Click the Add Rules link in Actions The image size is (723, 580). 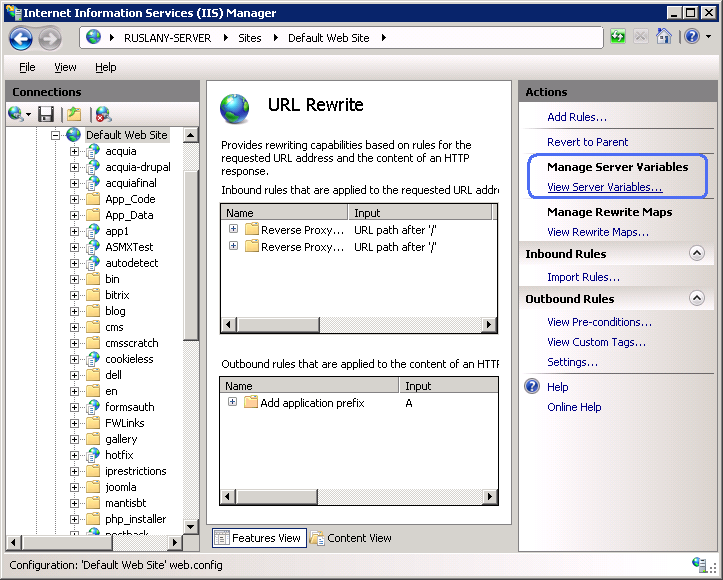click(576, 117)
